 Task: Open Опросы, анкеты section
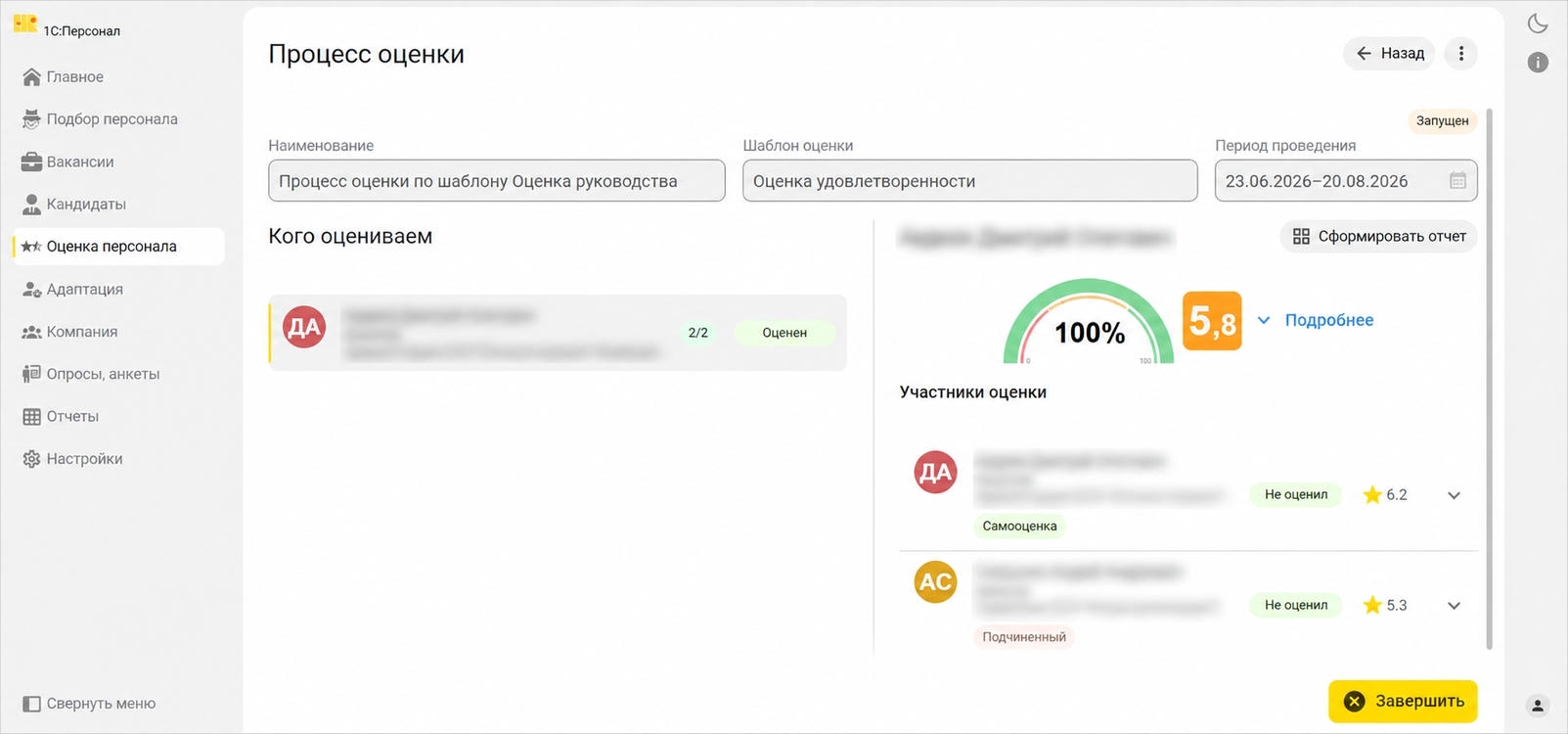click(x=118, y=374)
